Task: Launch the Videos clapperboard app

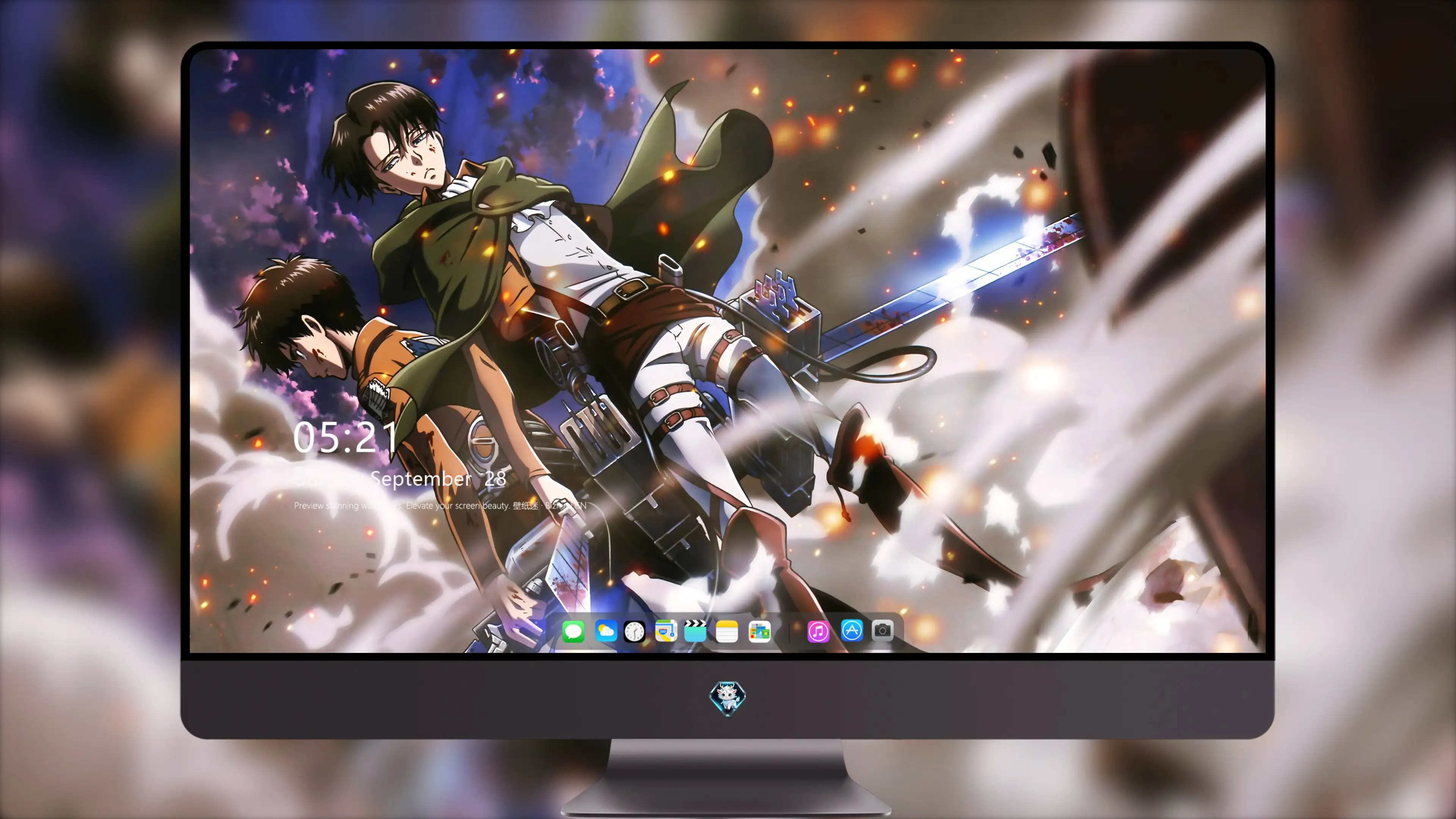Action: [x=695, y=631]
